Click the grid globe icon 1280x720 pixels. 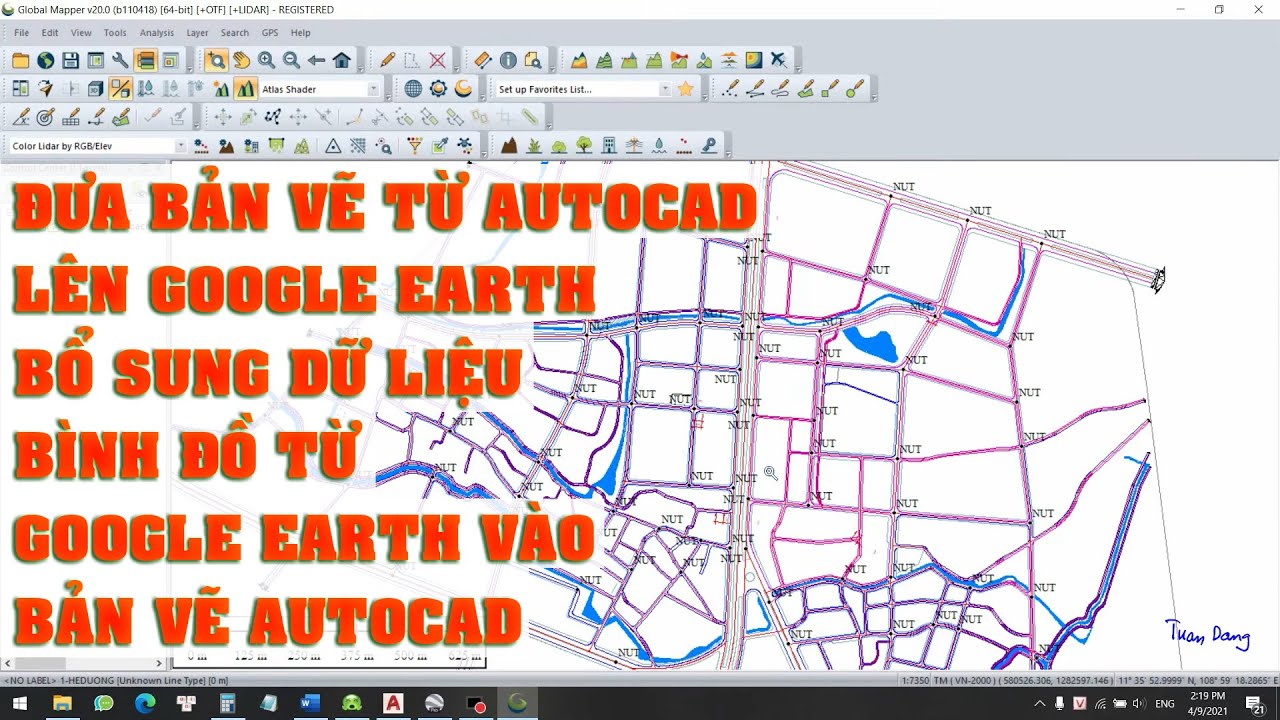pyautogui.click(x=413, y=89)
